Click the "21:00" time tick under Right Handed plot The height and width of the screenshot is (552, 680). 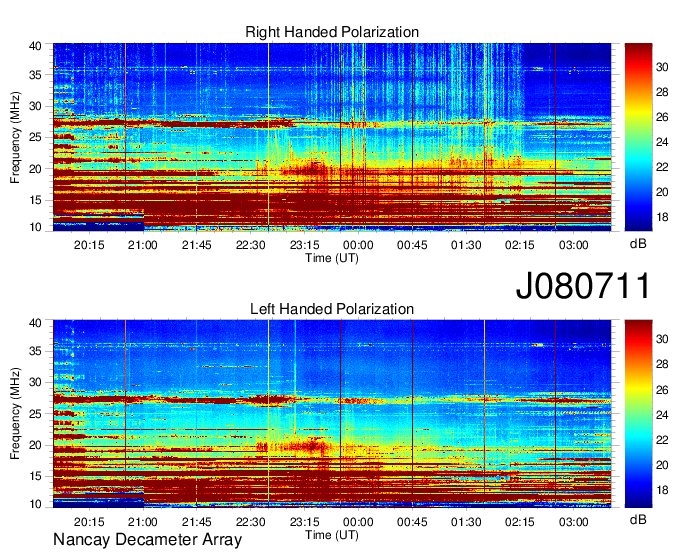coord(143,245)
